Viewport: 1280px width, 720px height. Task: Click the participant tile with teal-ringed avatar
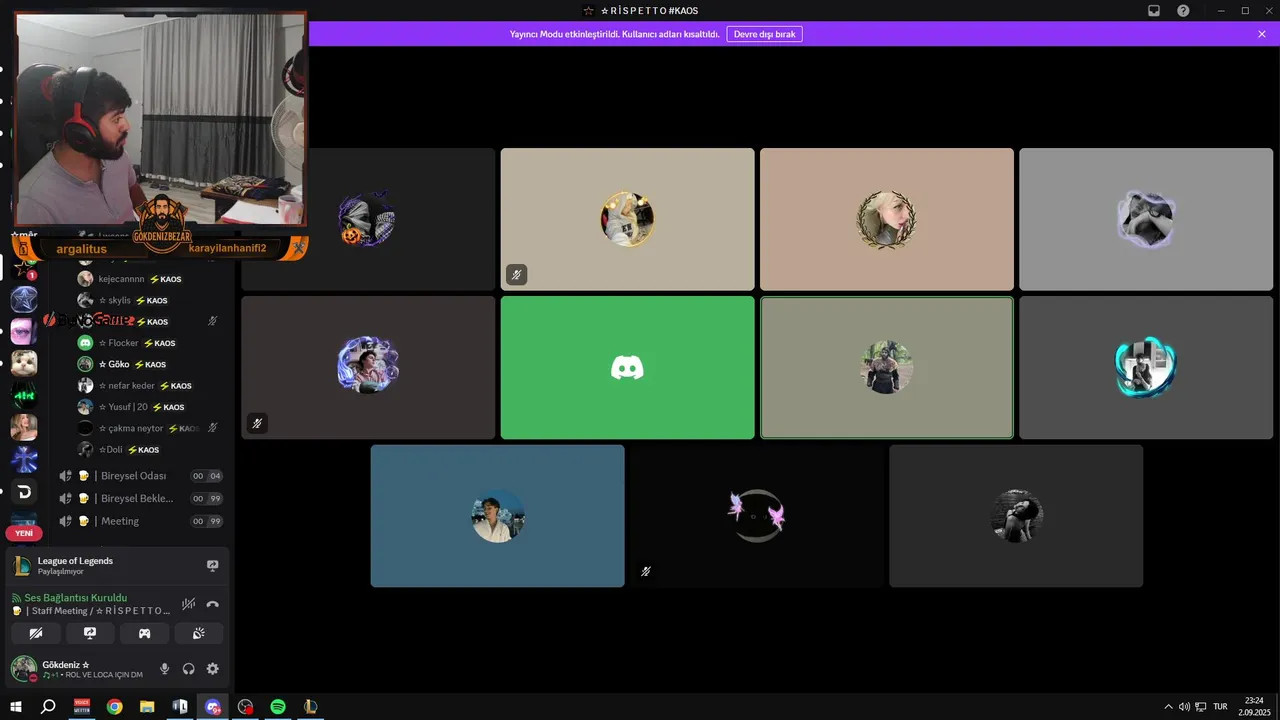(x=1146, y=367)
